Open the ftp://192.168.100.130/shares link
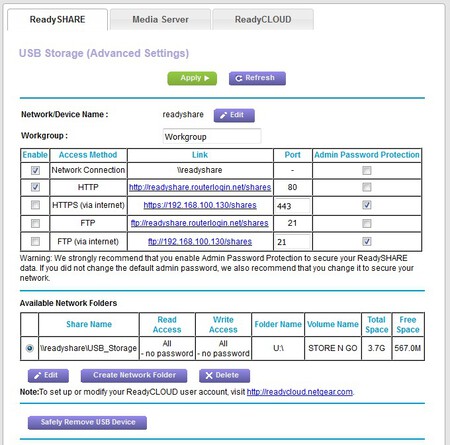 (200, 241)
